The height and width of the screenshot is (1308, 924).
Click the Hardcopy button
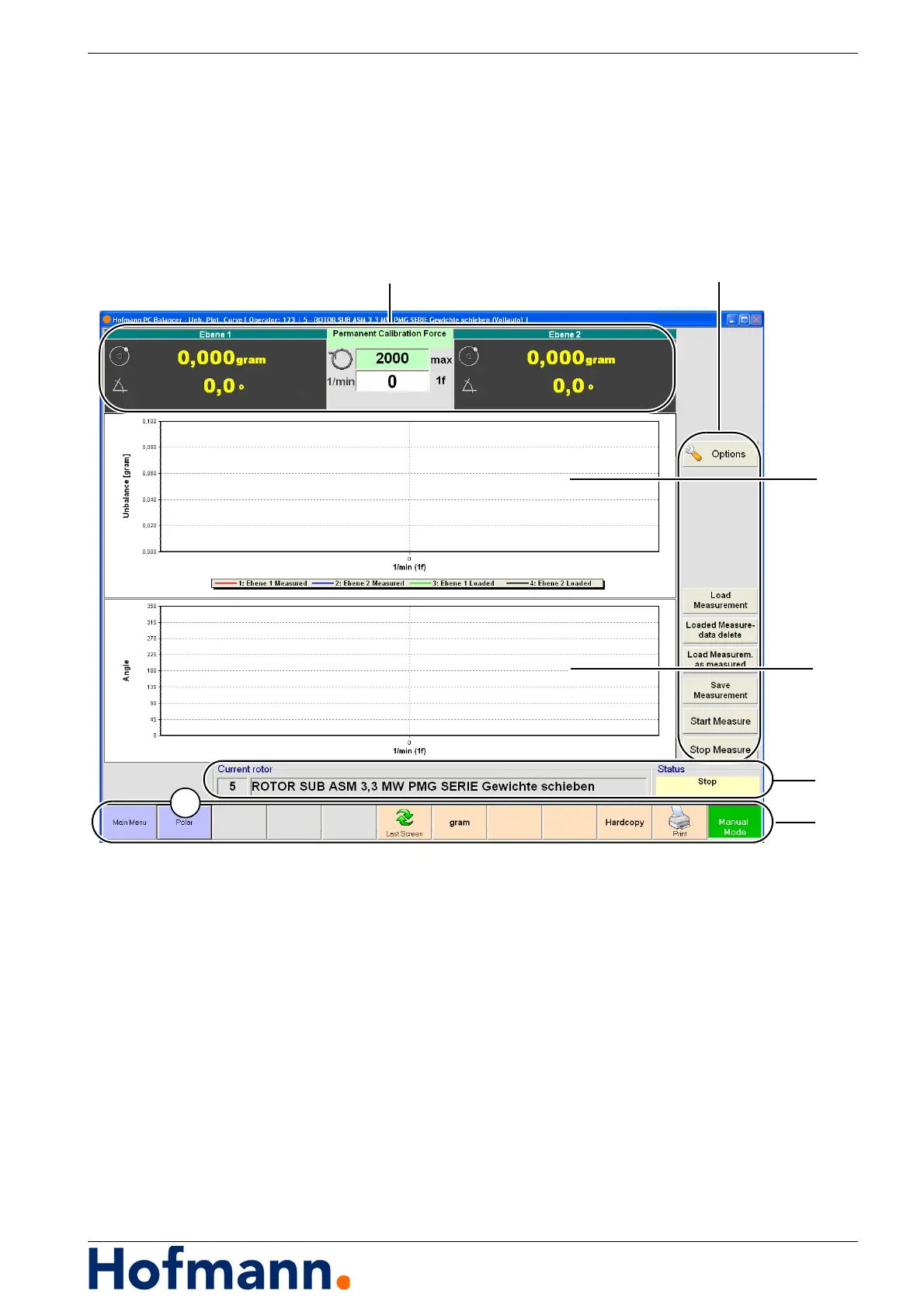(624, 822)
